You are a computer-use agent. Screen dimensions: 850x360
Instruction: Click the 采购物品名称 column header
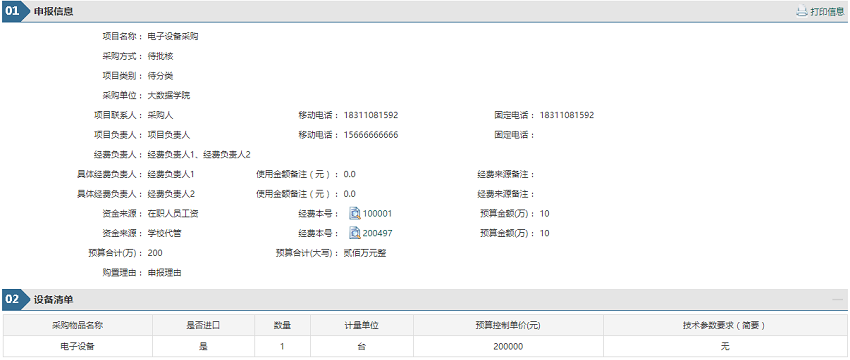click(x=78, y=325)
